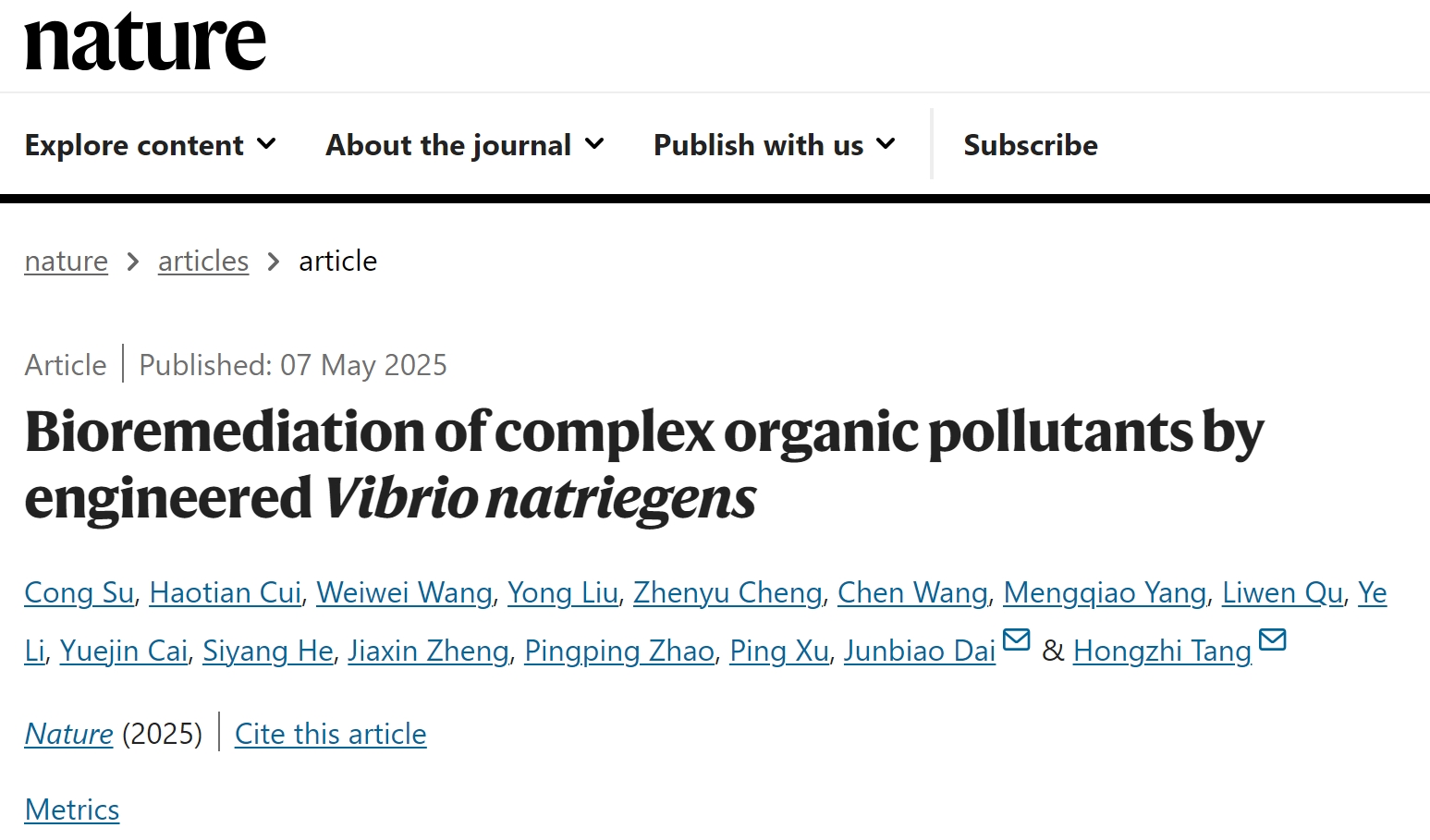View corresponding author Hongzhi Tang
The width and height of the screenshot is (1430, 840).
[x=1162, y=651]
